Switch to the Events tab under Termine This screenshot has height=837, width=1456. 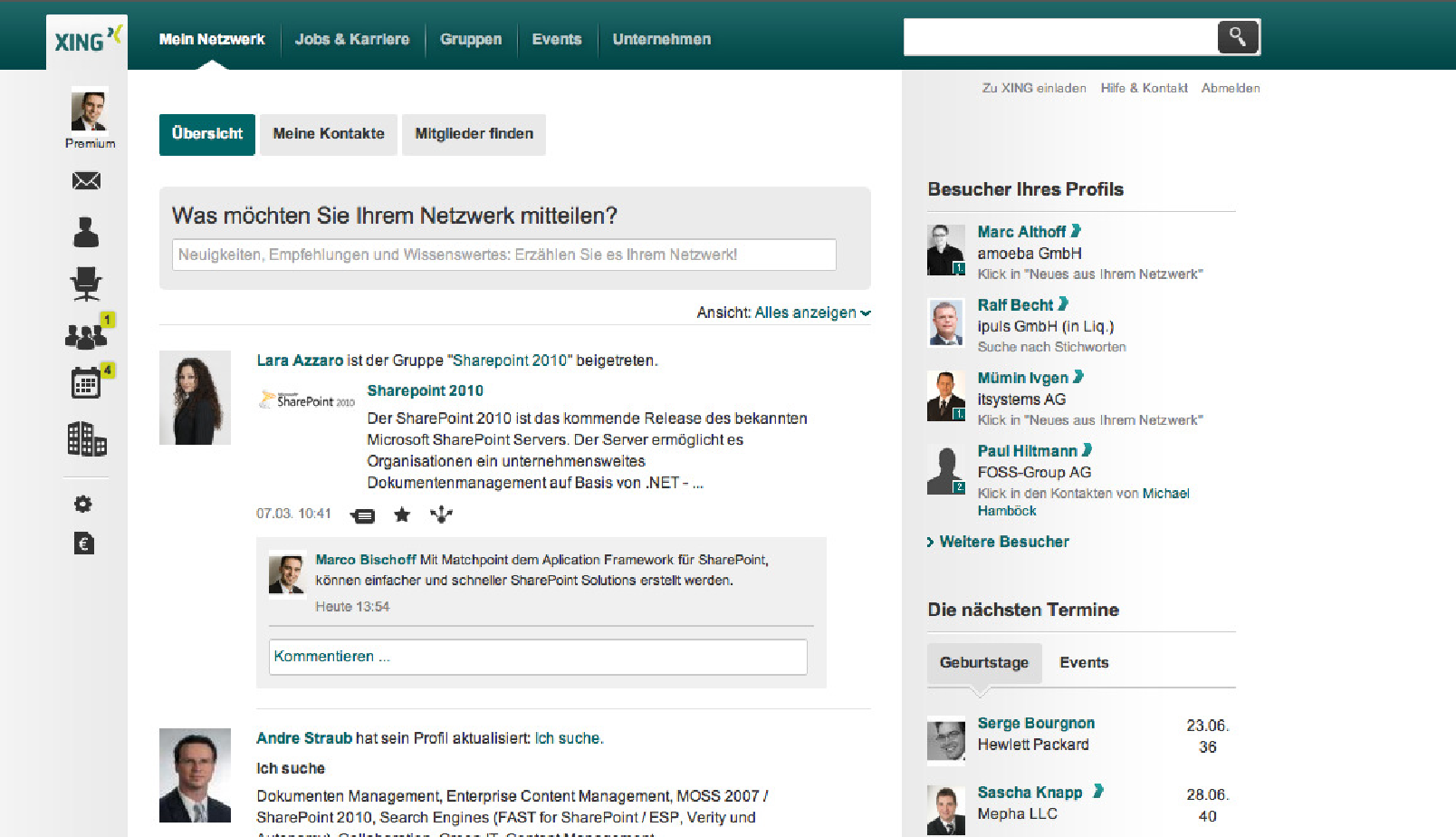coord(1084,662)
